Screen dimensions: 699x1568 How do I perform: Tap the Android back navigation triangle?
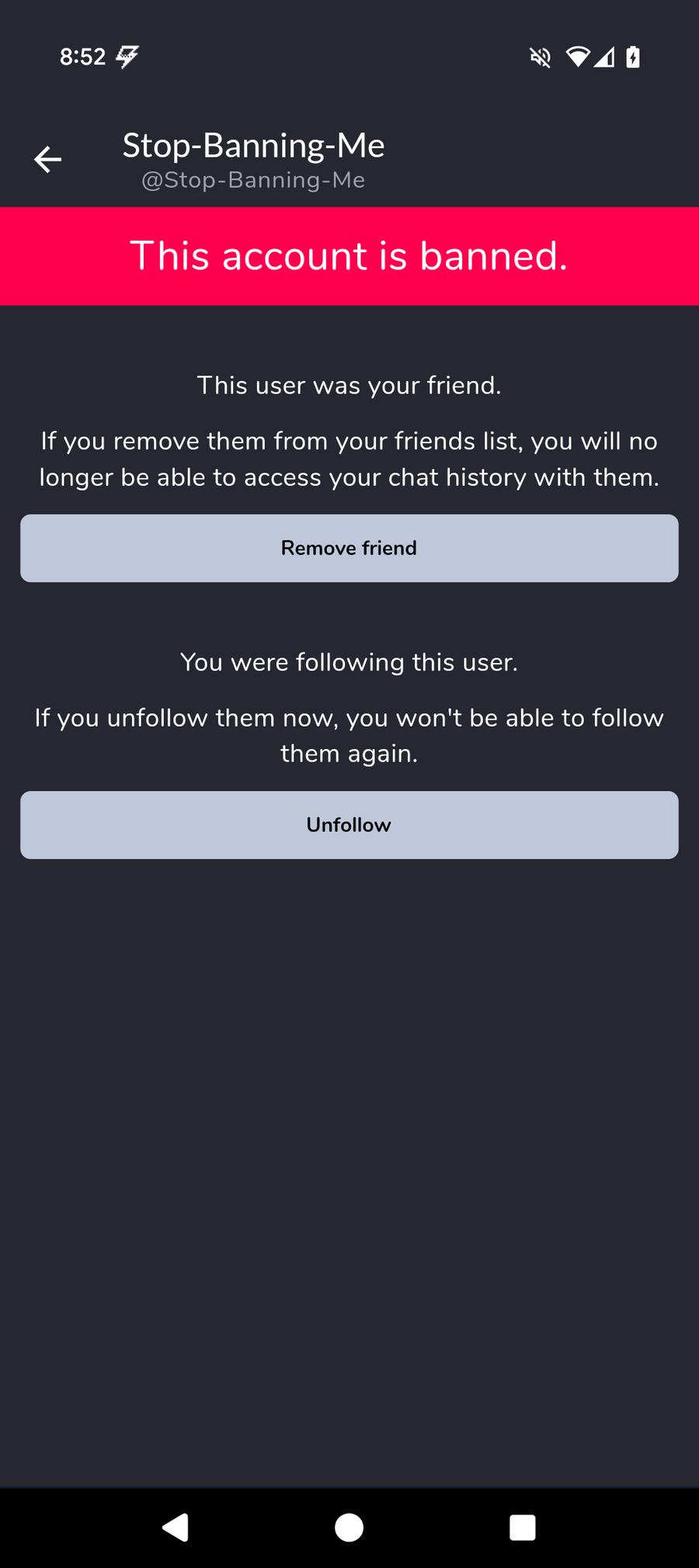[176, 1528]
